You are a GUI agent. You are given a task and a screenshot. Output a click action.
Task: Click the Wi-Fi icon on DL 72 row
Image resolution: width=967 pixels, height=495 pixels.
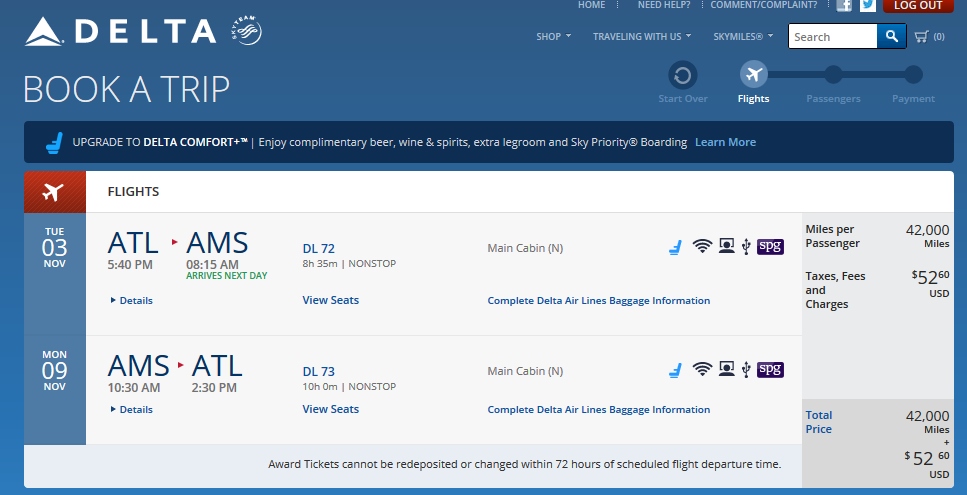pyautogui.click(x=702, y=247)
